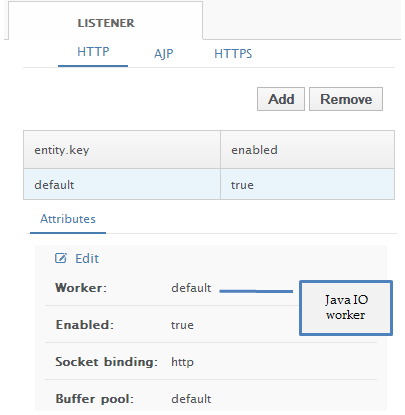Click the Buffer pool default value
Image resolution: width=405 pixels, height=415 pixels.
[191, 399]
